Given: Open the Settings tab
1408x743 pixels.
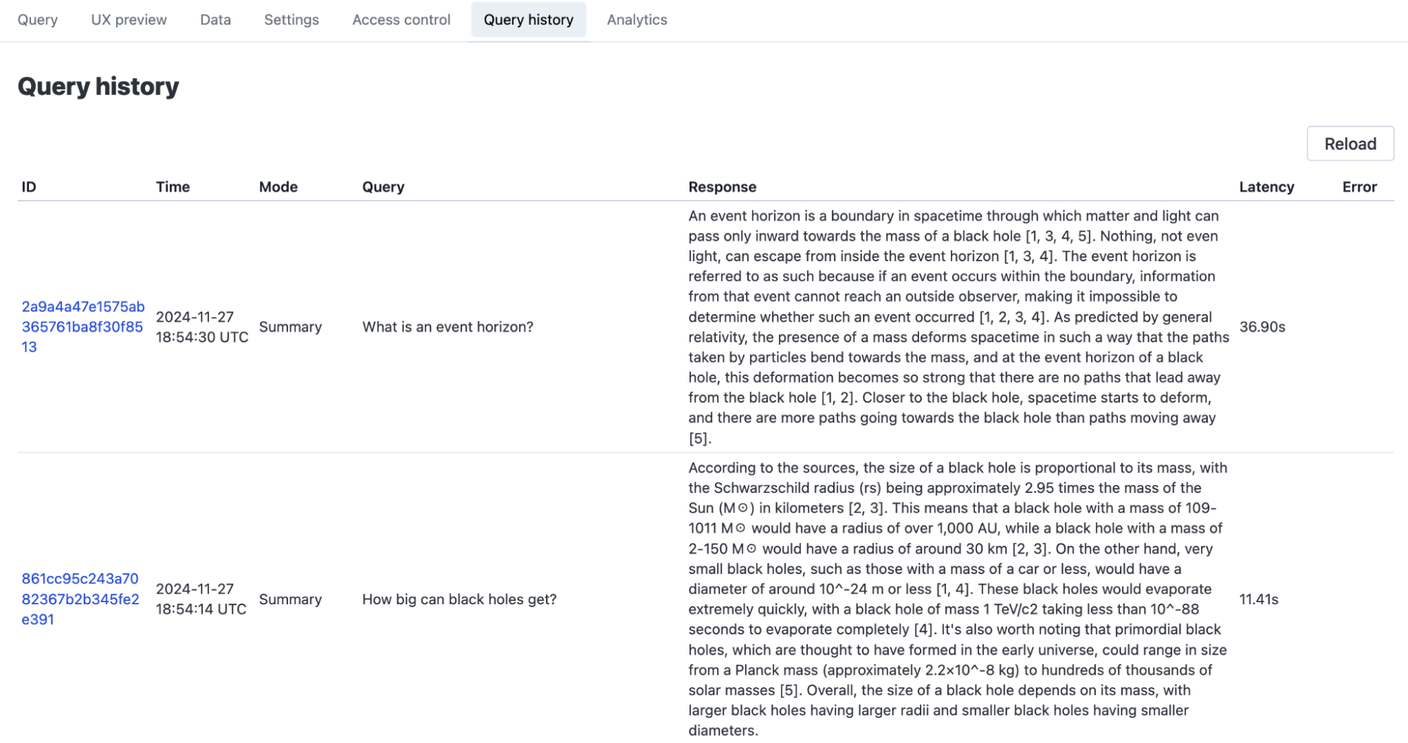Looking at the screenshot, I should (x=291, y=20).
